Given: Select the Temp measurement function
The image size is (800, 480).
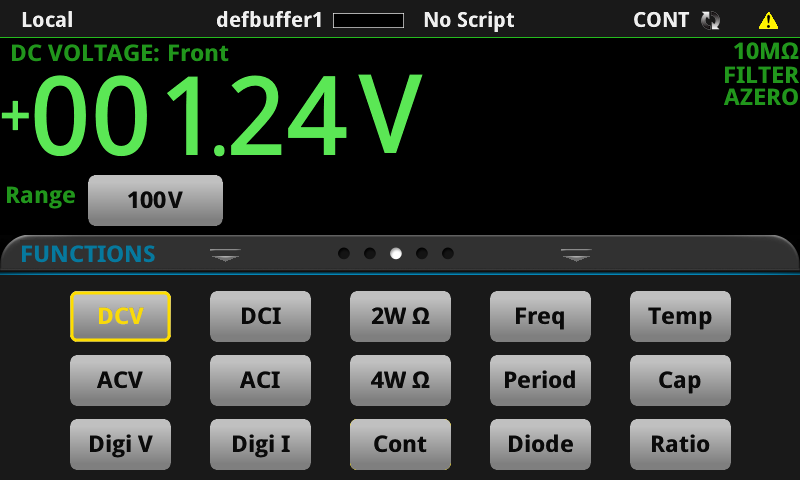Looking at the screenshot, I should [680, 316].
